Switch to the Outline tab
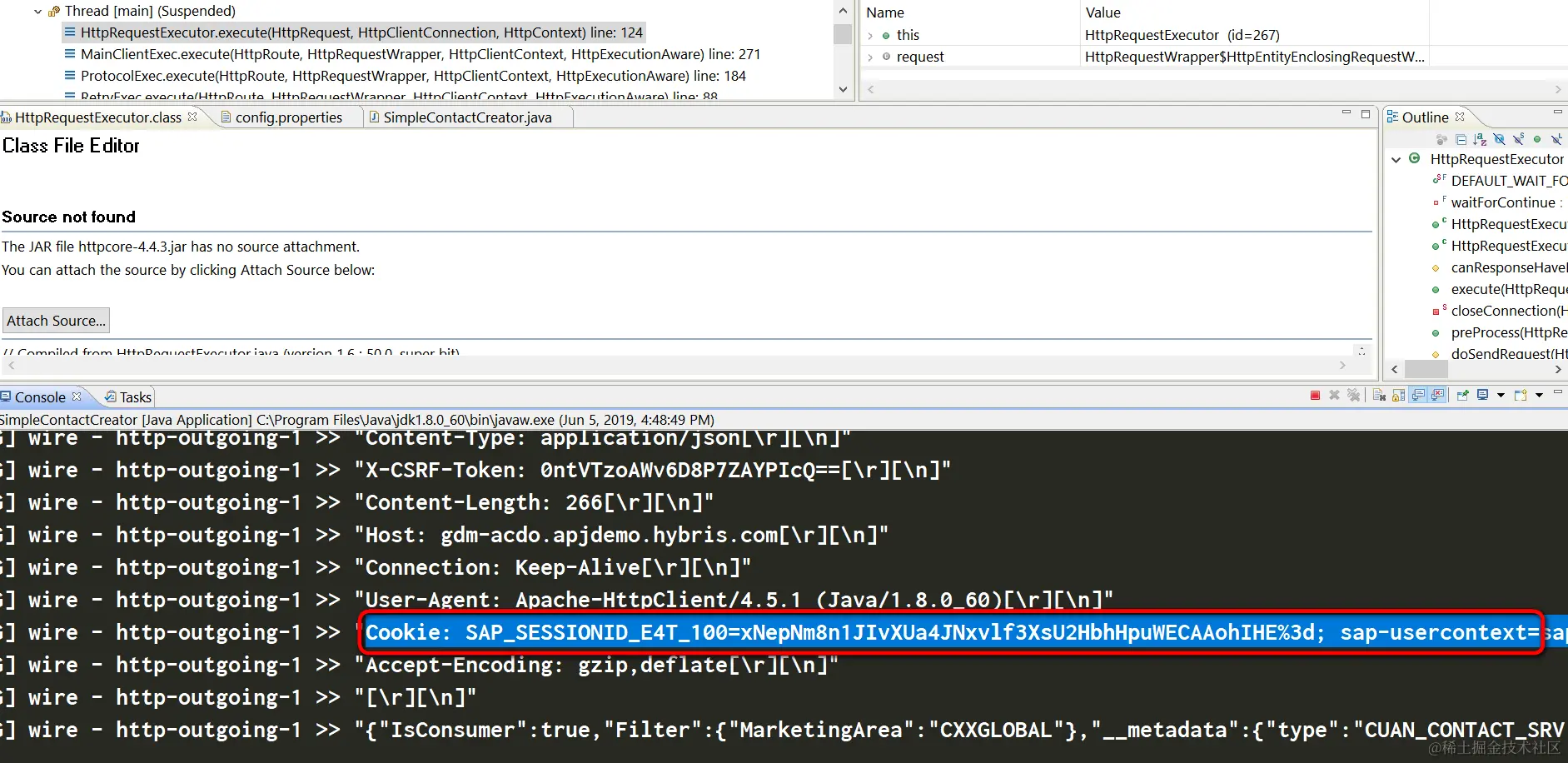Image resolution: width=1568 pixels, height=763 pixels. point(1425,117)
